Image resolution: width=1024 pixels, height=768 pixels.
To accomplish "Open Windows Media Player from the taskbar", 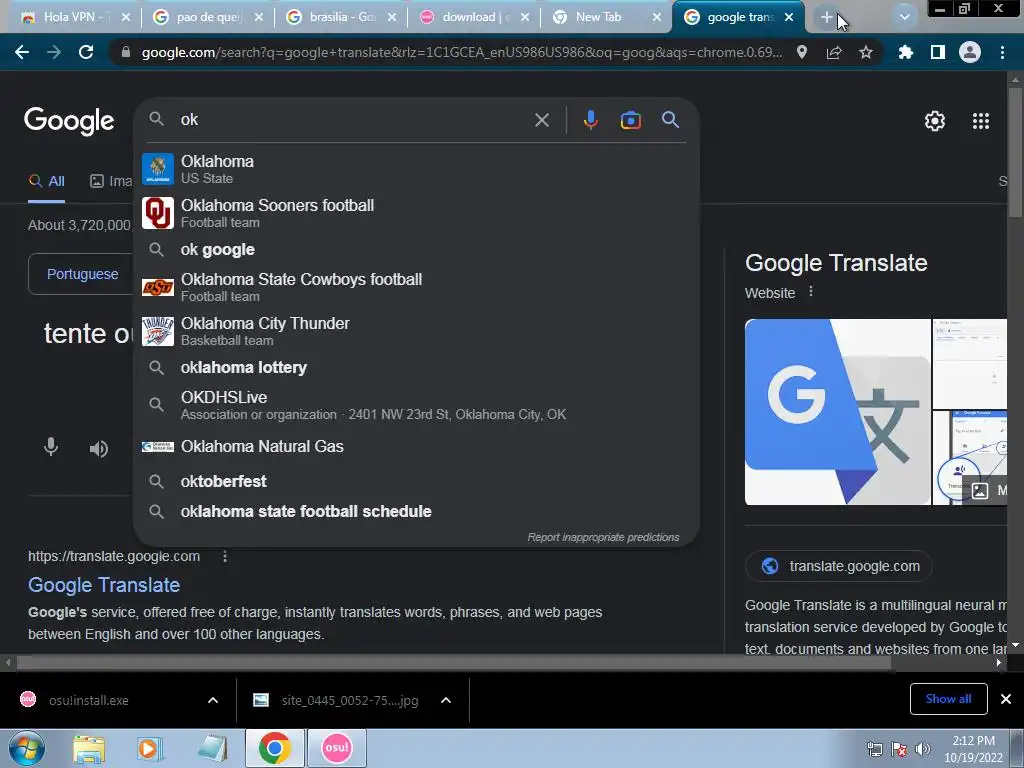I will (x=149, y=748).
